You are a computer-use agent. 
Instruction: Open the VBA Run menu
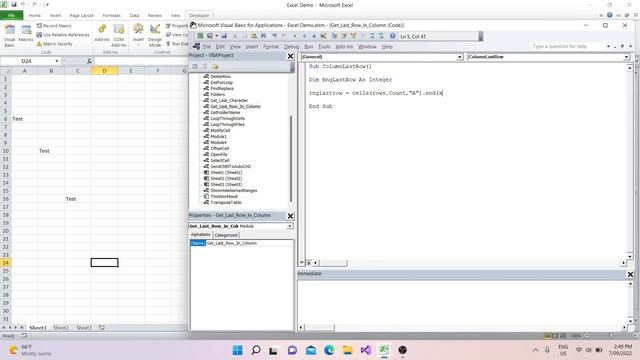tap(309, 47)
